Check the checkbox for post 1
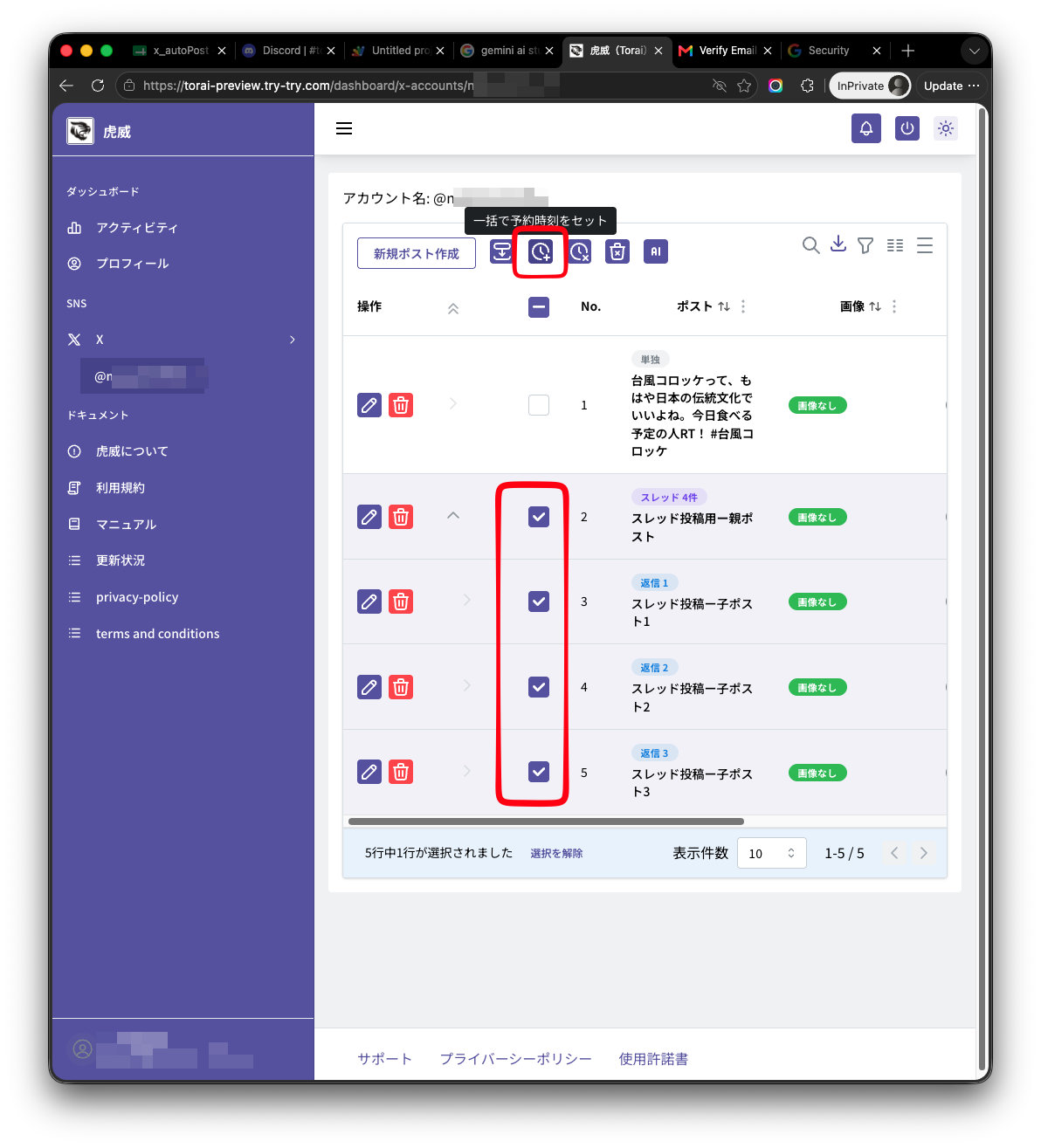 [x=539, y=405]
